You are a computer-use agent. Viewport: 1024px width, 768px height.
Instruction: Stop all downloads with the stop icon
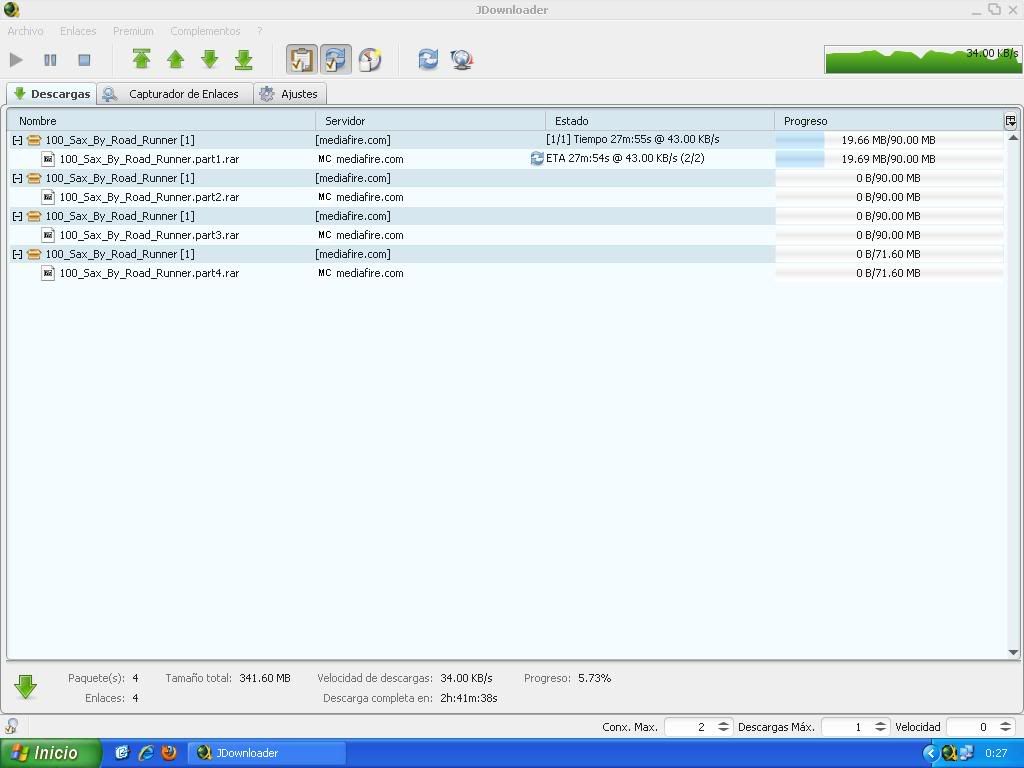(84, 60)
